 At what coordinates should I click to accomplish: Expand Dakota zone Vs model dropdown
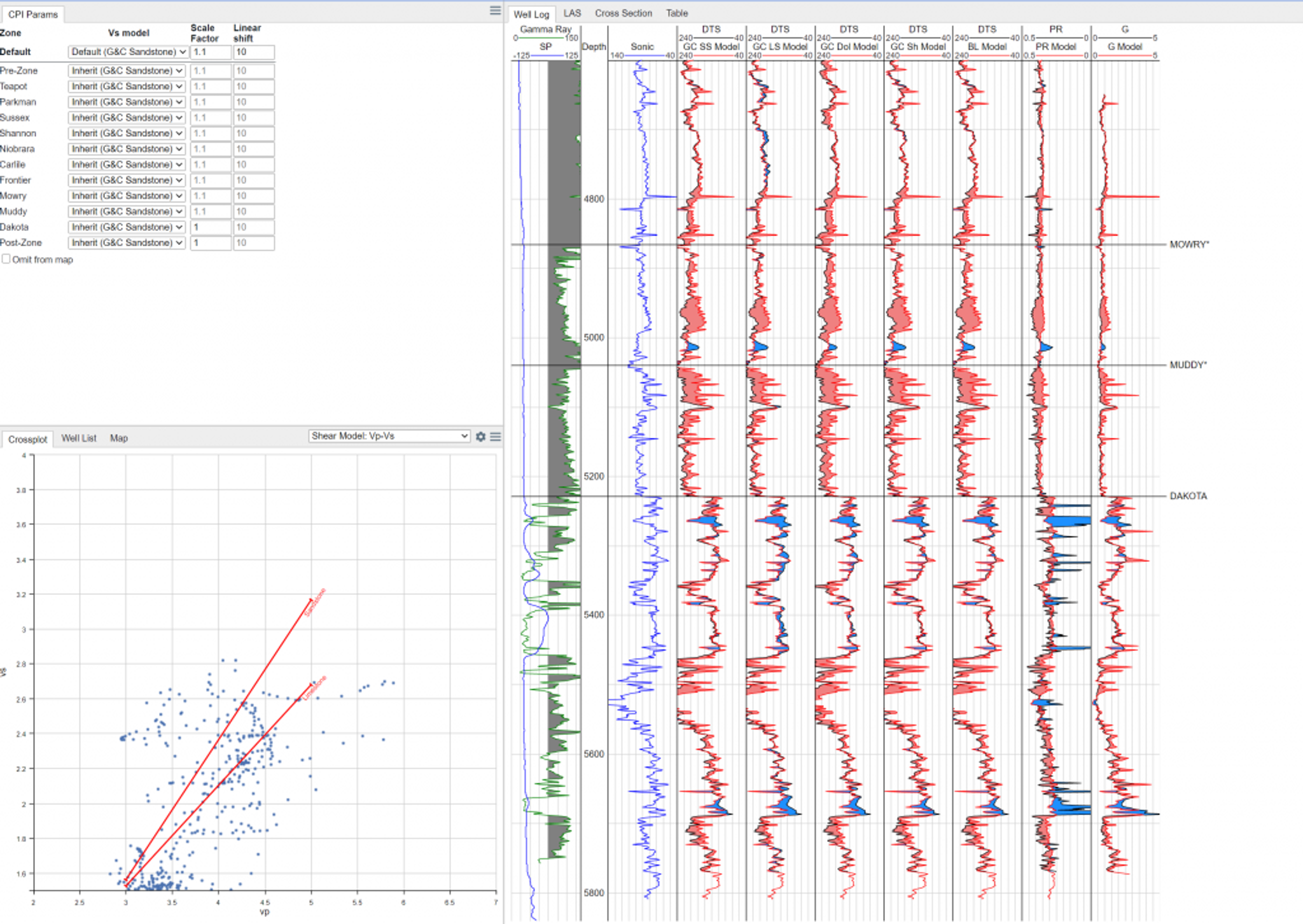click(127, 227)
